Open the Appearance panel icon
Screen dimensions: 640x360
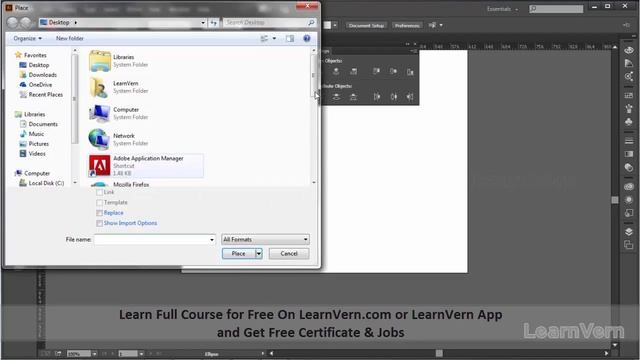629,200
